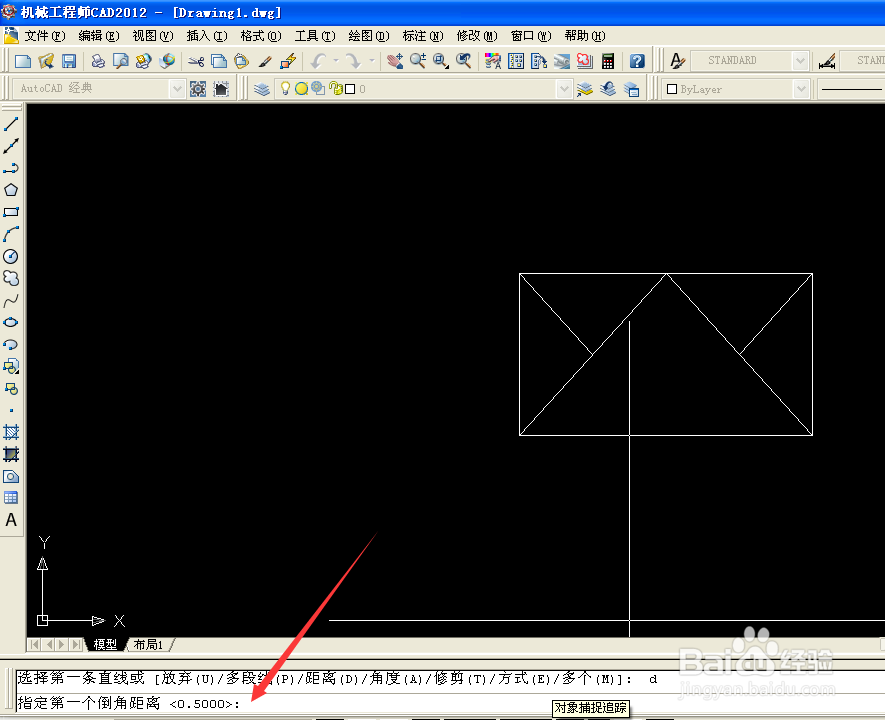Open 绘图(D) menu
The height and width of the screenshot is (720, 885).
tap(369, 36)
